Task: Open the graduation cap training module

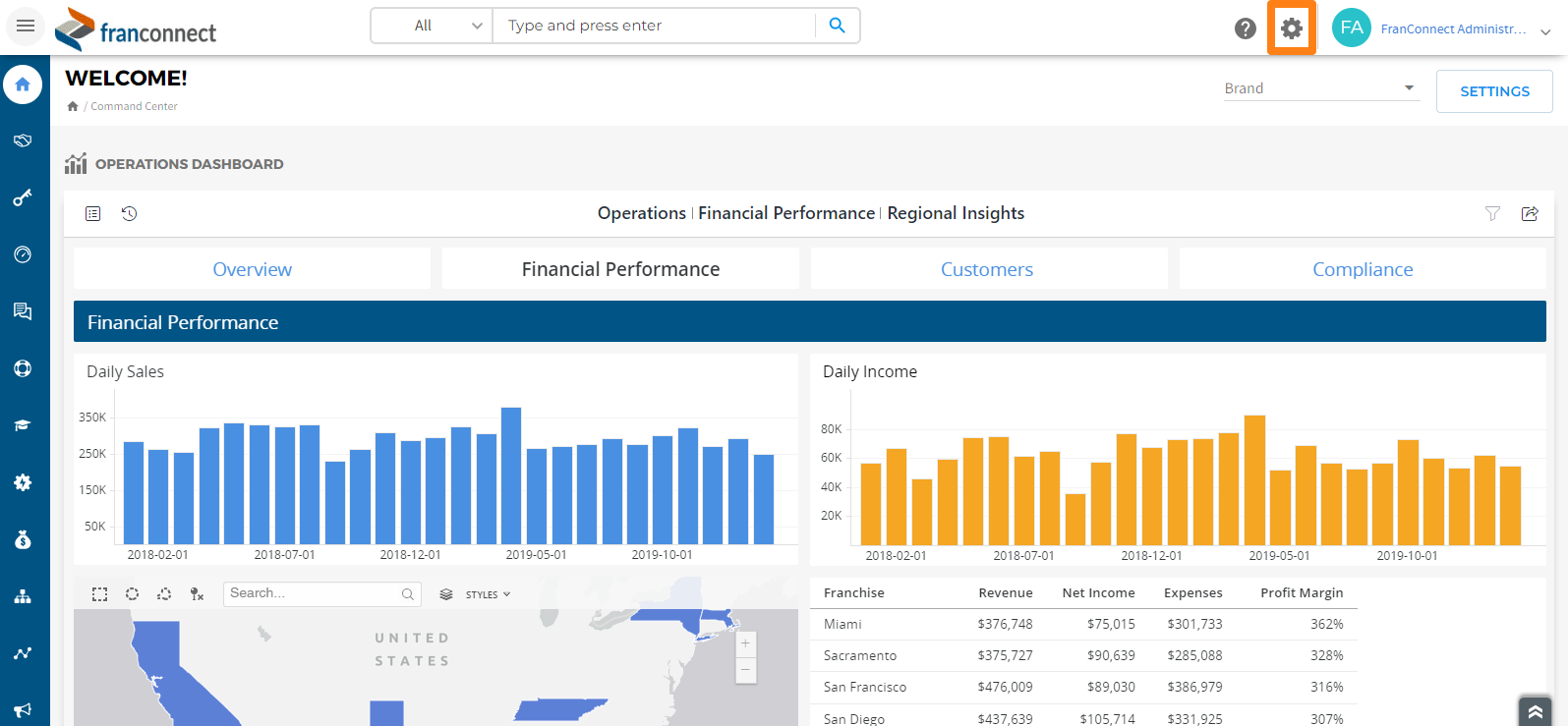Action: pos(23,425)
